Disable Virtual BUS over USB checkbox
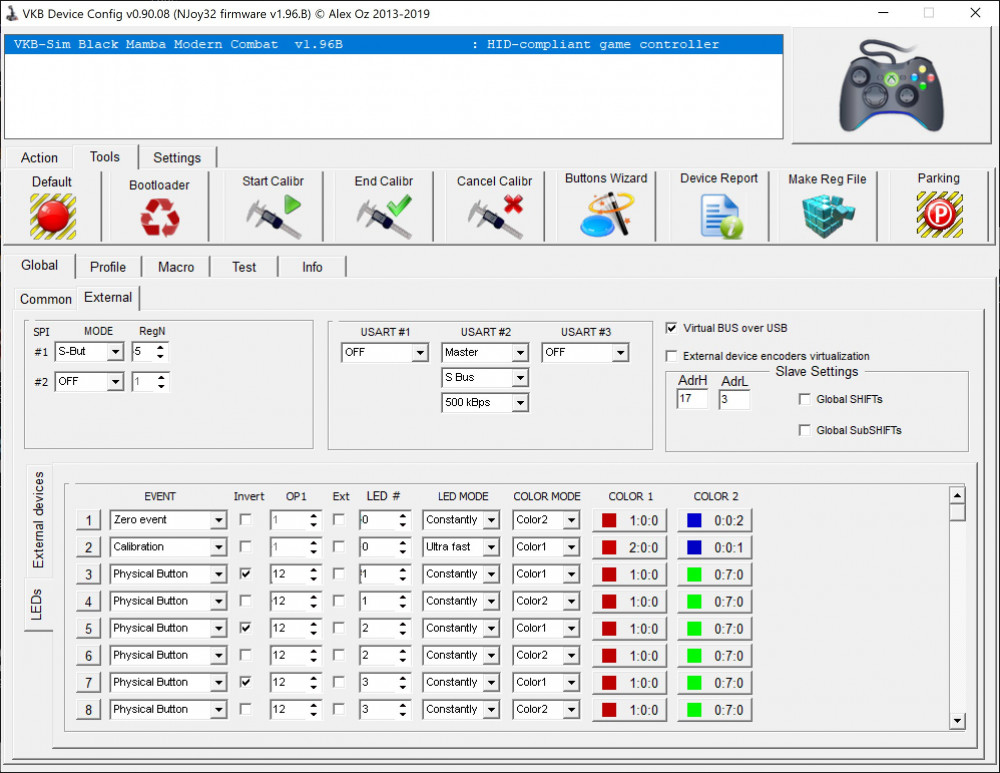1000x773 pixels. (671, 328)
